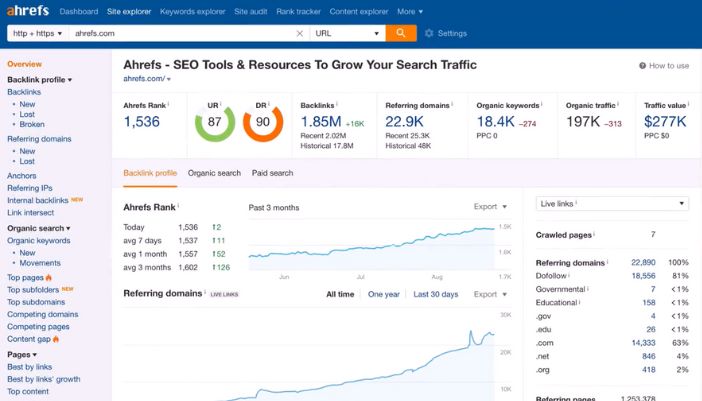The width and height of the screenshot is (702, 401).
Task: Open Keywords explorer
Action: (x=193, y=12)
